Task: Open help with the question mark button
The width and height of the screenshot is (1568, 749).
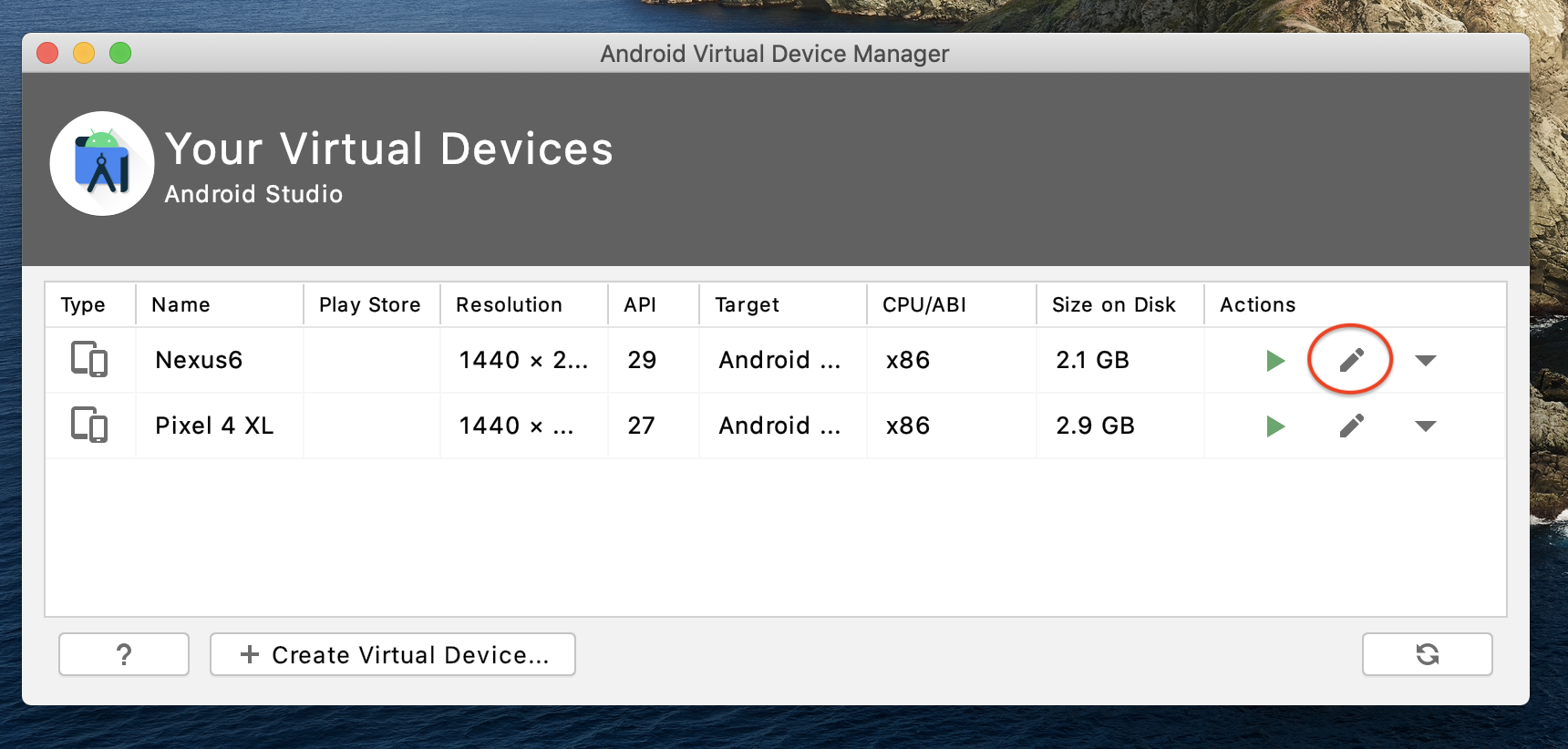Action: pos(124,654)
